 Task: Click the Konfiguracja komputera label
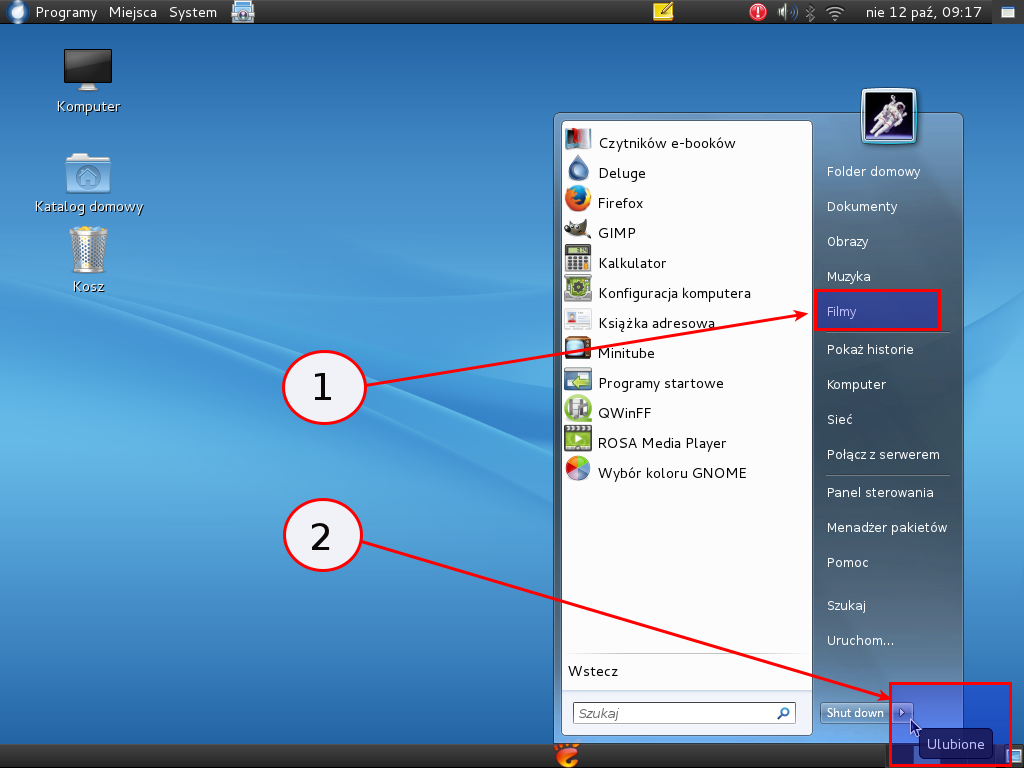tap(675, 293)
